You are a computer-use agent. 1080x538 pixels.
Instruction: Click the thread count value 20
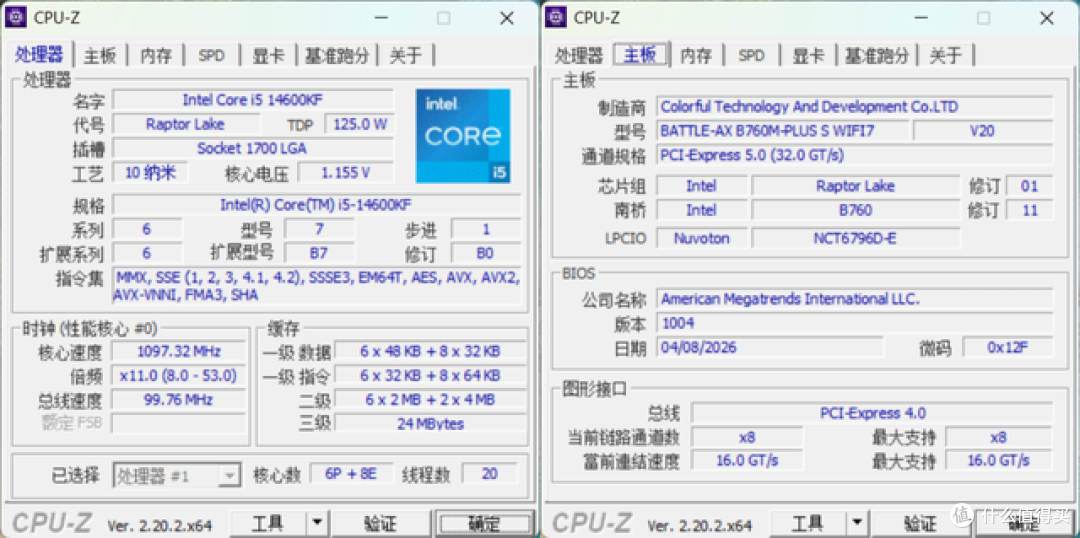point(490,474)
